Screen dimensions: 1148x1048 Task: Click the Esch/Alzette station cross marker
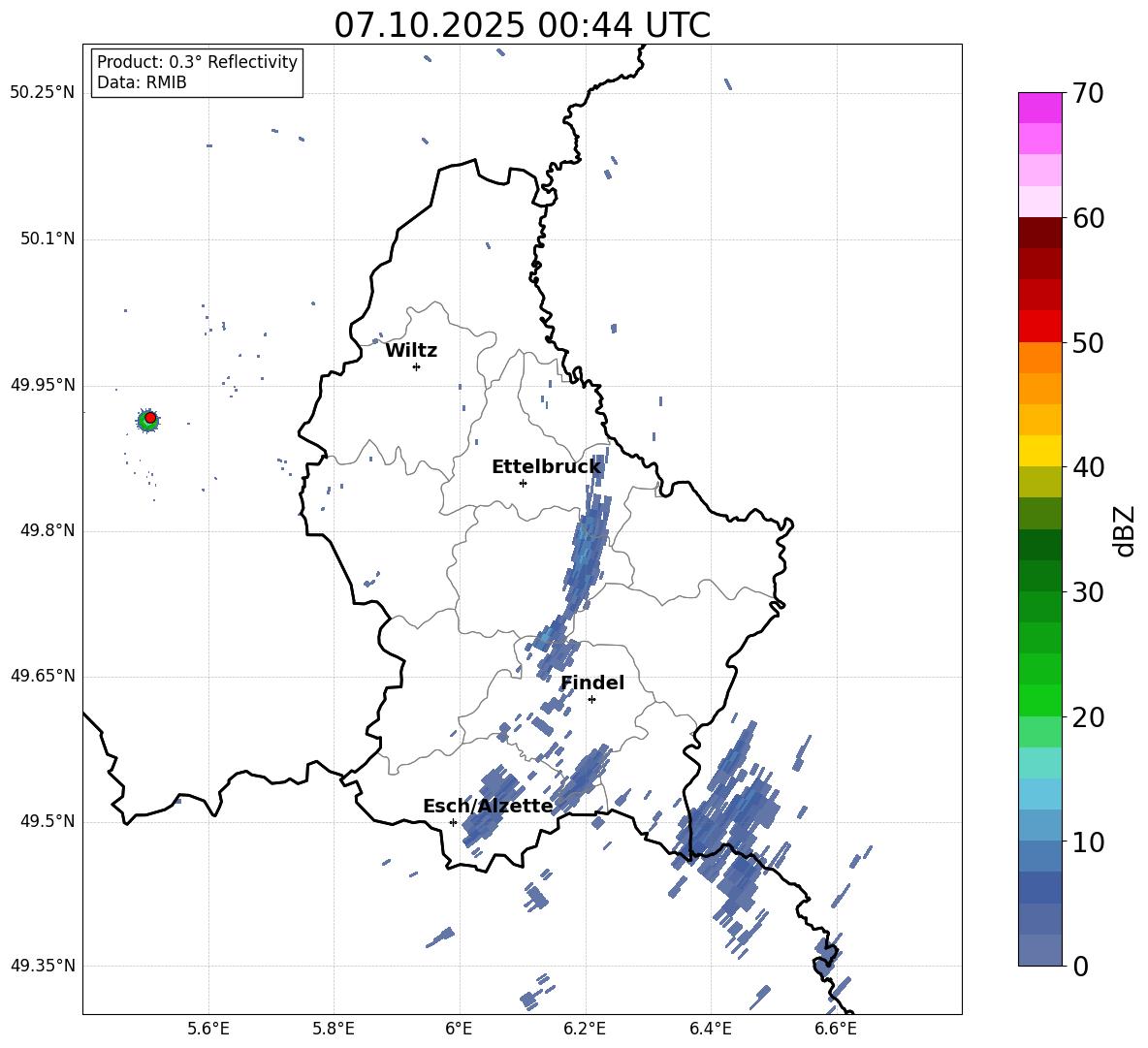(453, 822)
